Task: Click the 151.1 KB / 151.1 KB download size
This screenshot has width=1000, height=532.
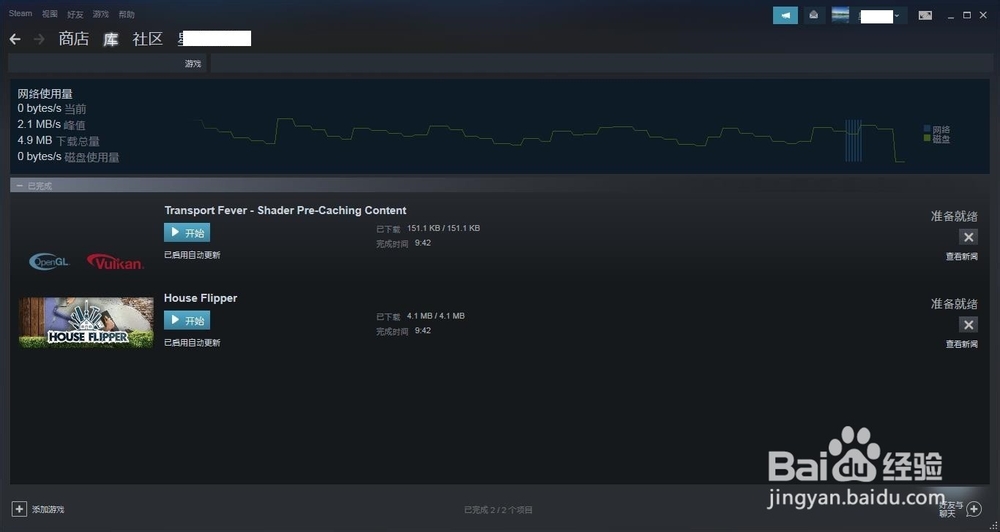Action: coord(443,228)
